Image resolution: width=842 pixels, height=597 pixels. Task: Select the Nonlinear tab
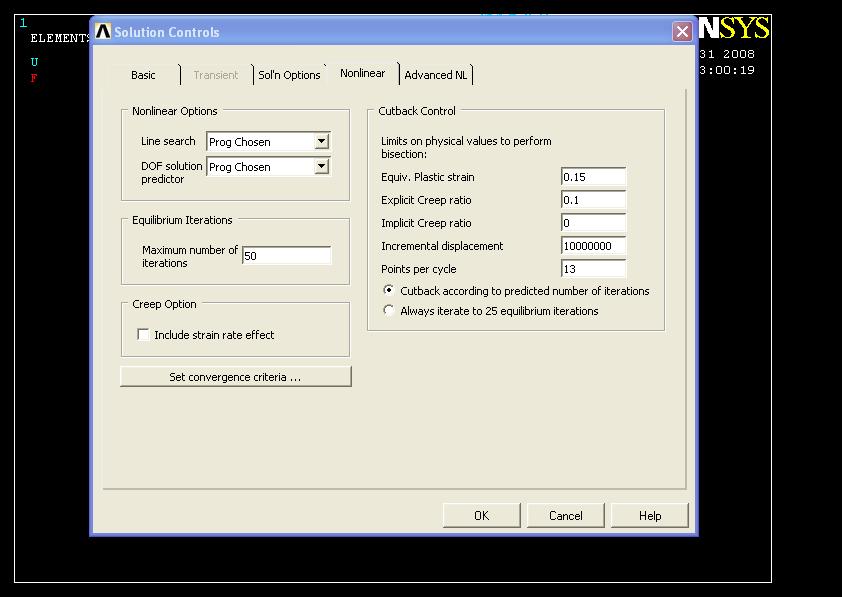(x=362, y=73)
